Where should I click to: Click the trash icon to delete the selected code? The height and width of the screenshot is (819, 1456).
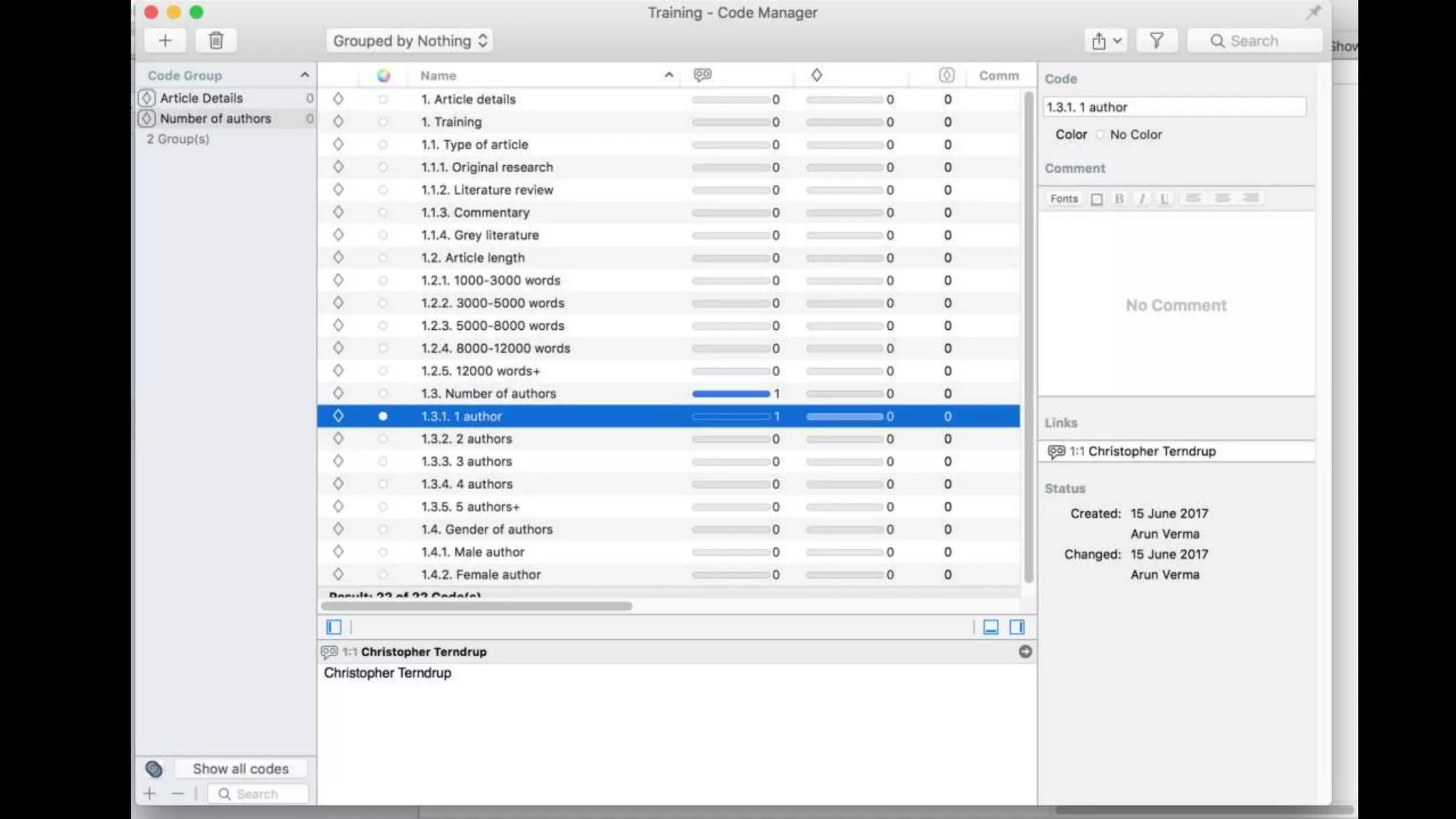point(216,41)
